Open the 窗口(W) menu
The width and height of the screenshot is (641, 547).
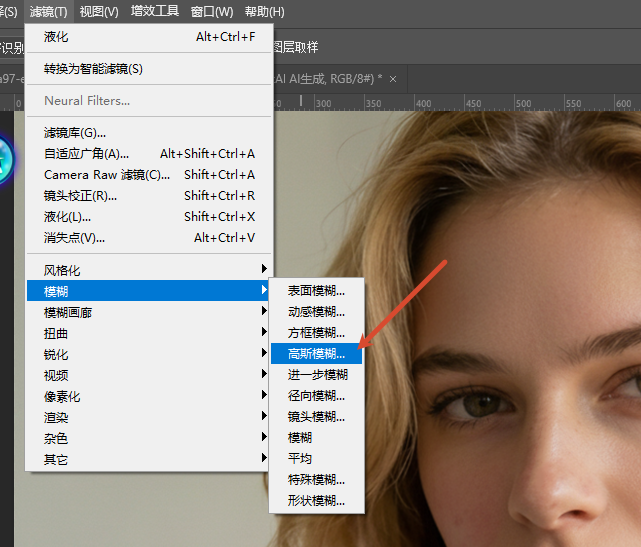pyautogui.click(x=212, y=11)
